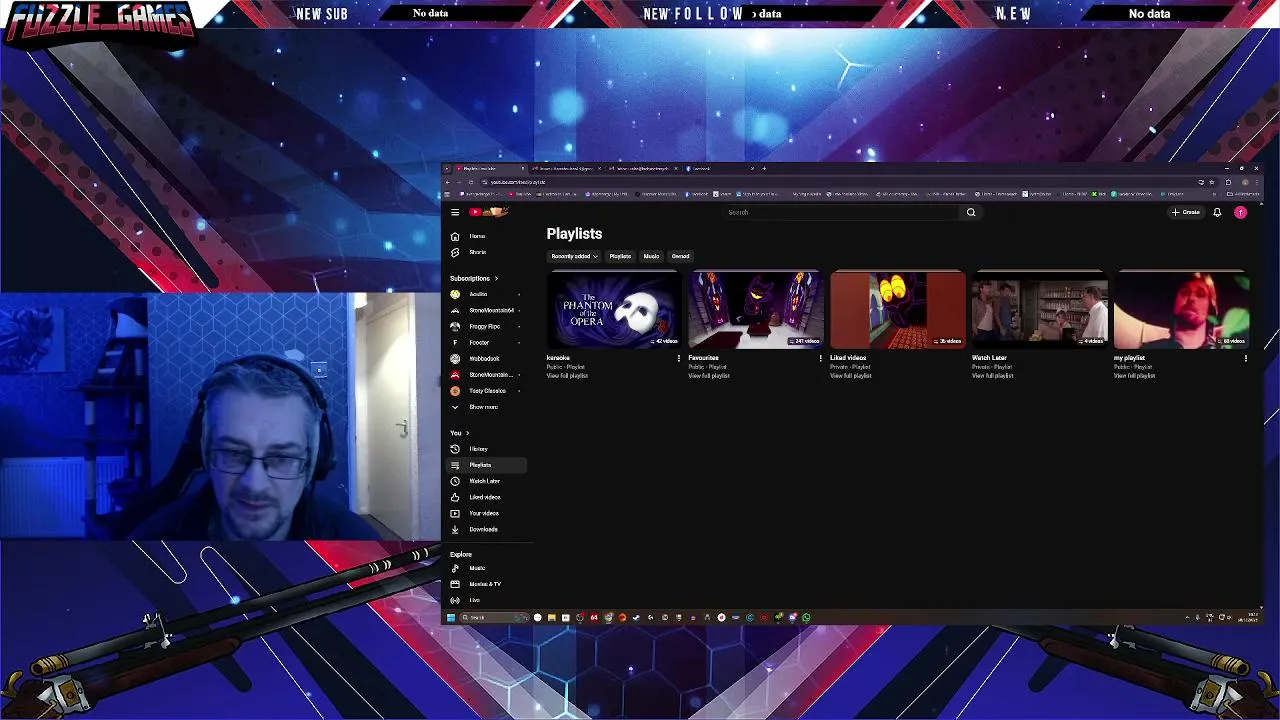
Task: Open the account avatar menu
Action: (1241, 212)
